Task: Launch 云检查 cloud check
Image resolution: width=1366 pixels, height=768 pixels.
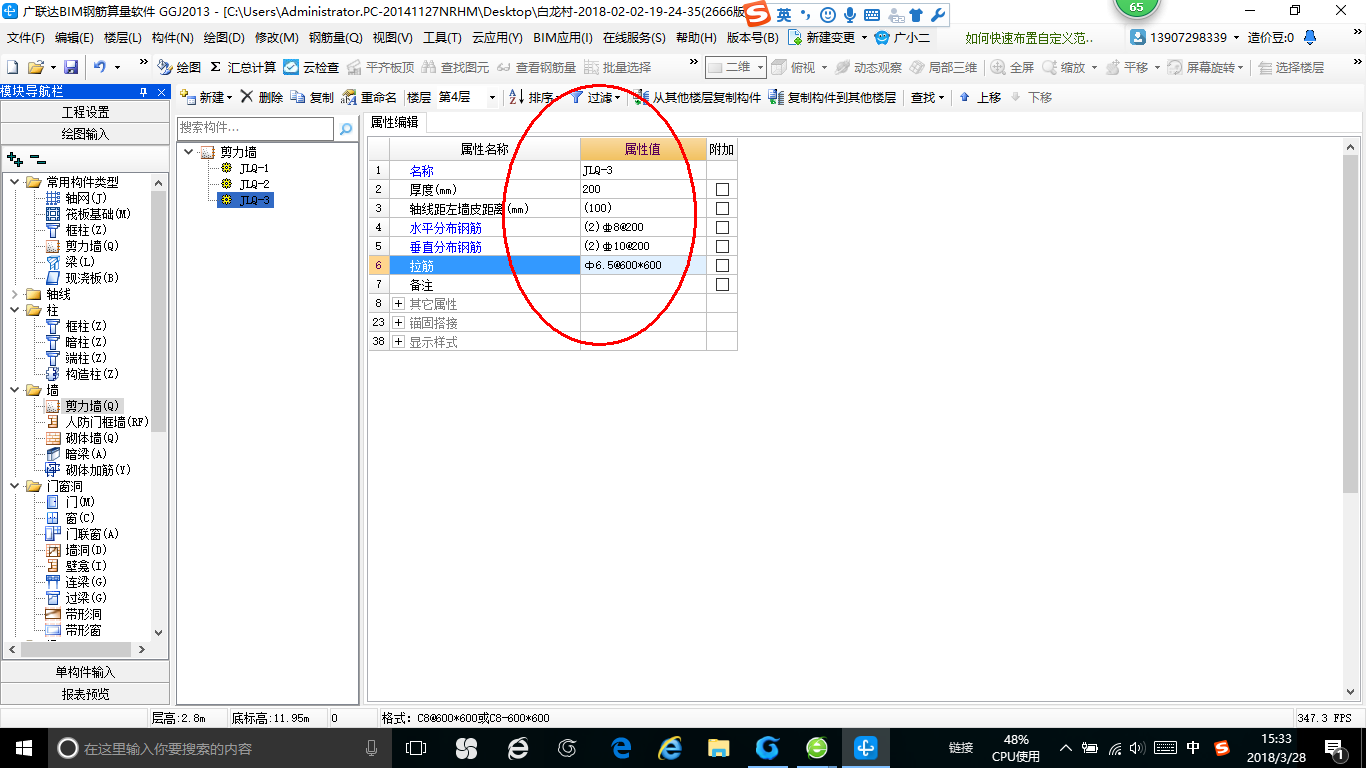Action: tap(311, 67)
